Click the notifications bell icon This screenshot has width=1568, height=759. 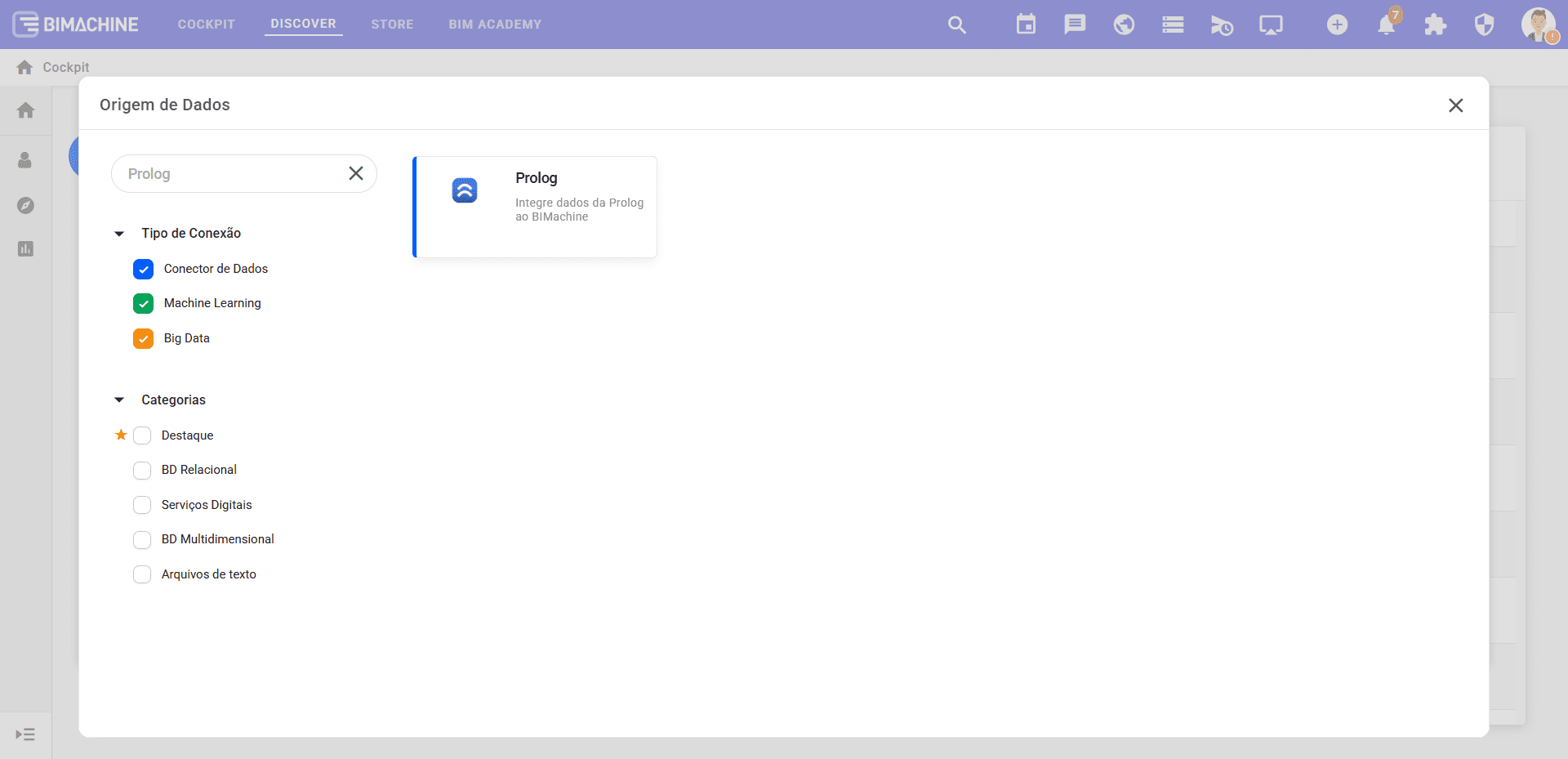point(1386,25)
